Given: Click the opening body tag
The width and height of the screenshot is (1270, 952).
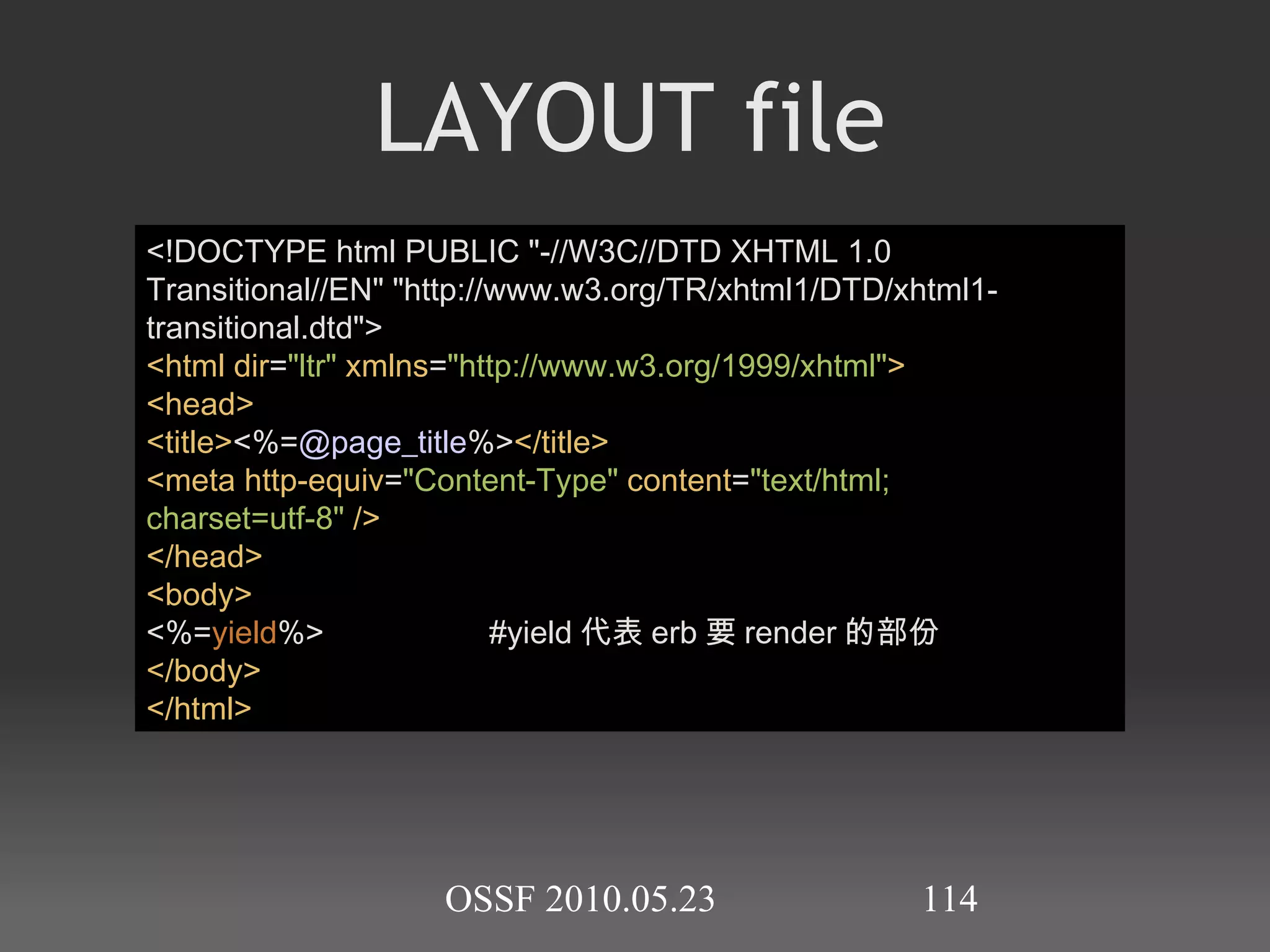Looking at the screenshot, I should pyautogui.click(x=199, y=595).
